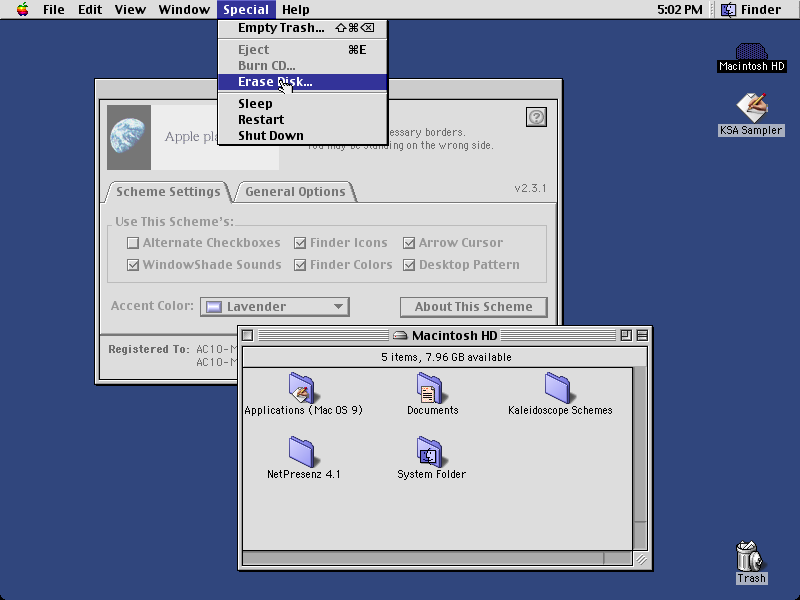
Task: Switch to the Scheme Settings tab
Action: click(168, 192)
